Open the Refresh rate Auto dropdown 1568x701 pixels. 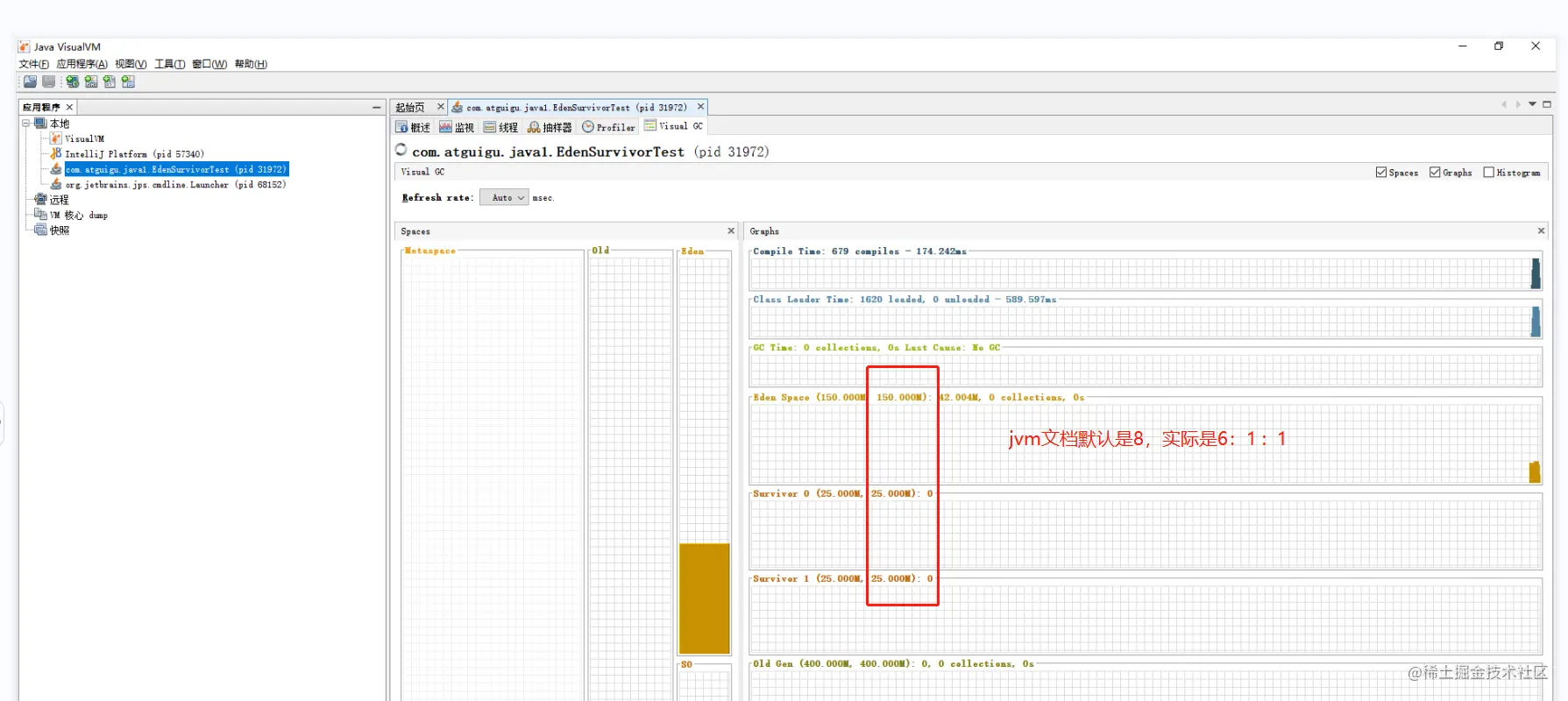coord(504,198)
